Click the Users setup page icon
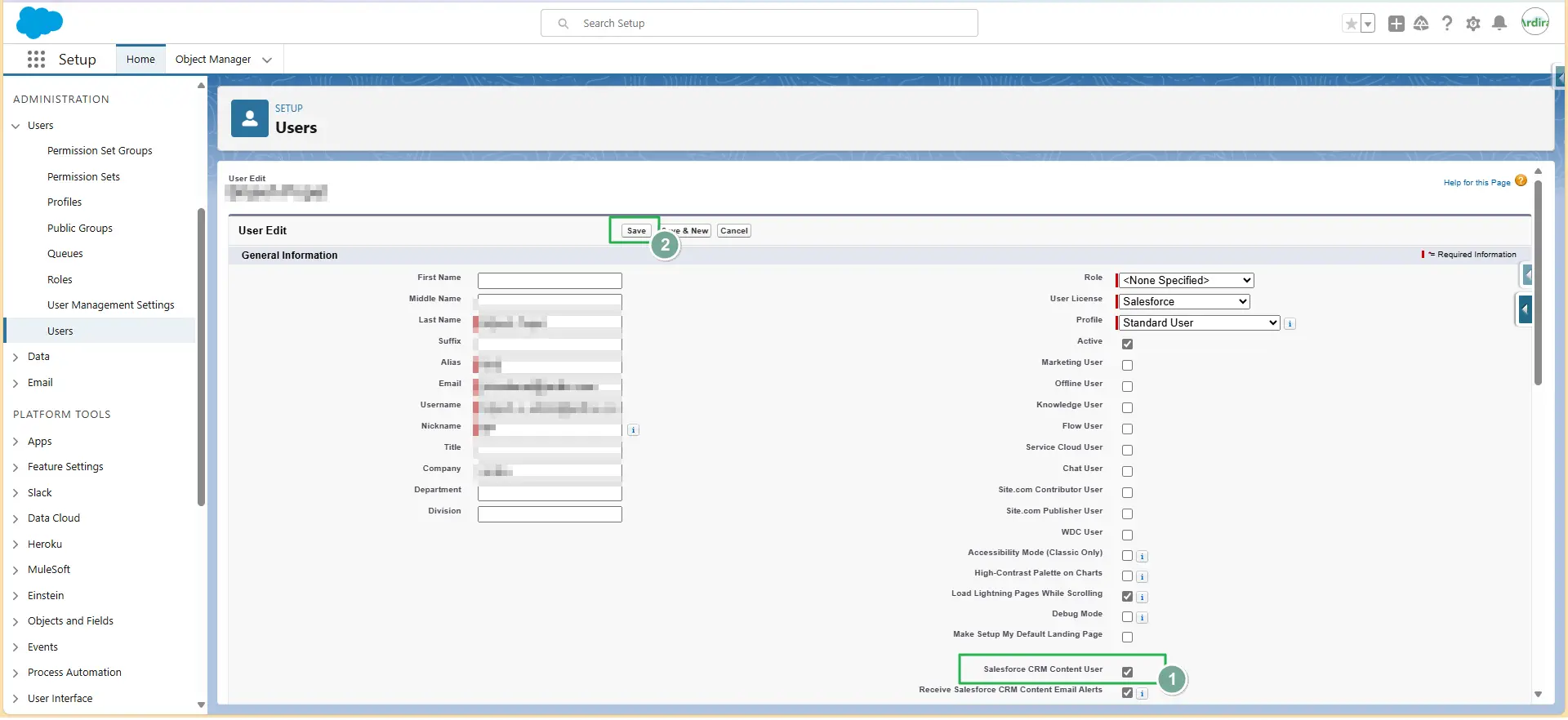Viewport: 1568px width, 720px height. (250, 118)
